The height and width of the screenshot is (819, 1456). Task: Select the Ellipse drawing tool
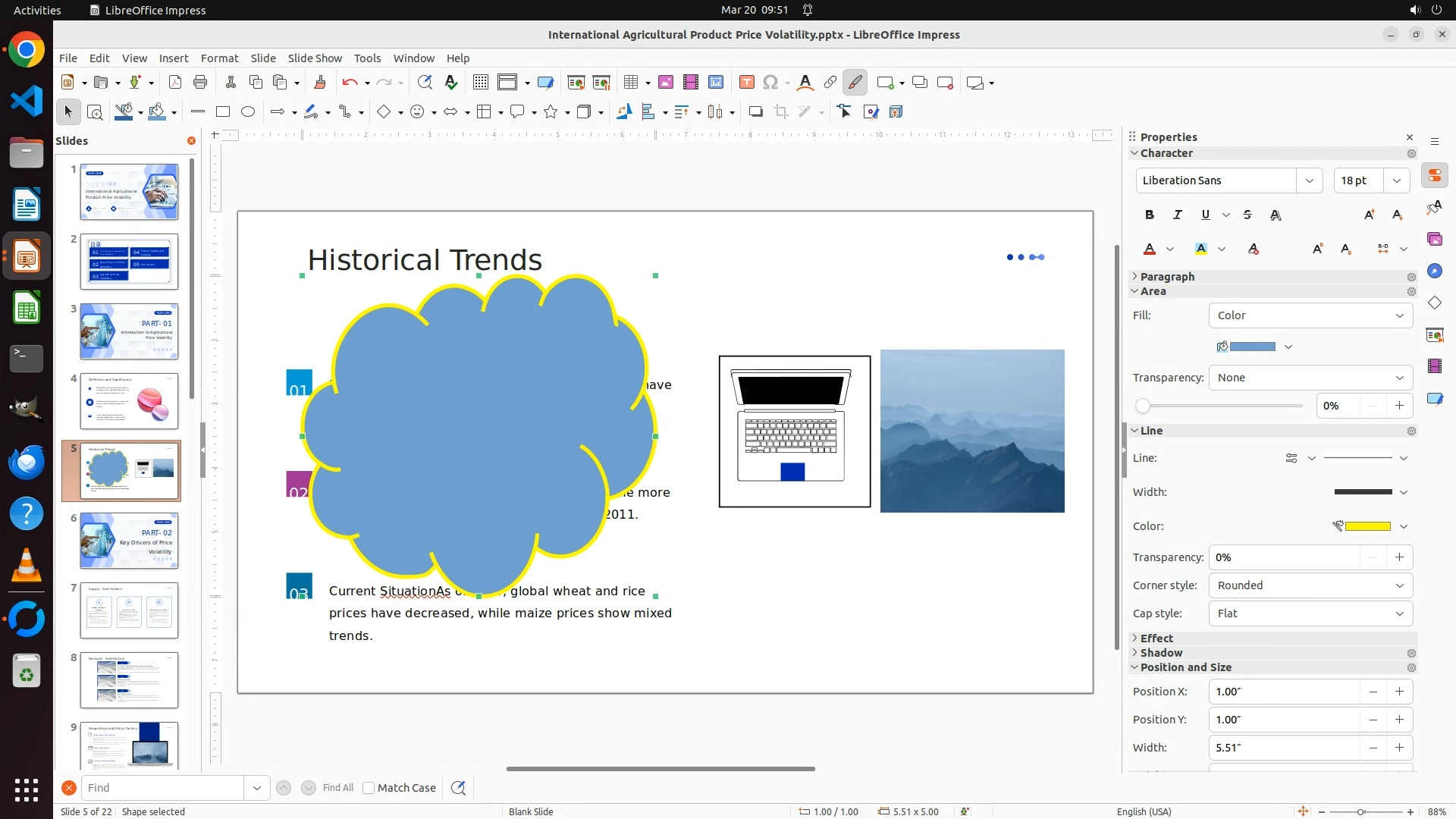(x=248, y=112)
